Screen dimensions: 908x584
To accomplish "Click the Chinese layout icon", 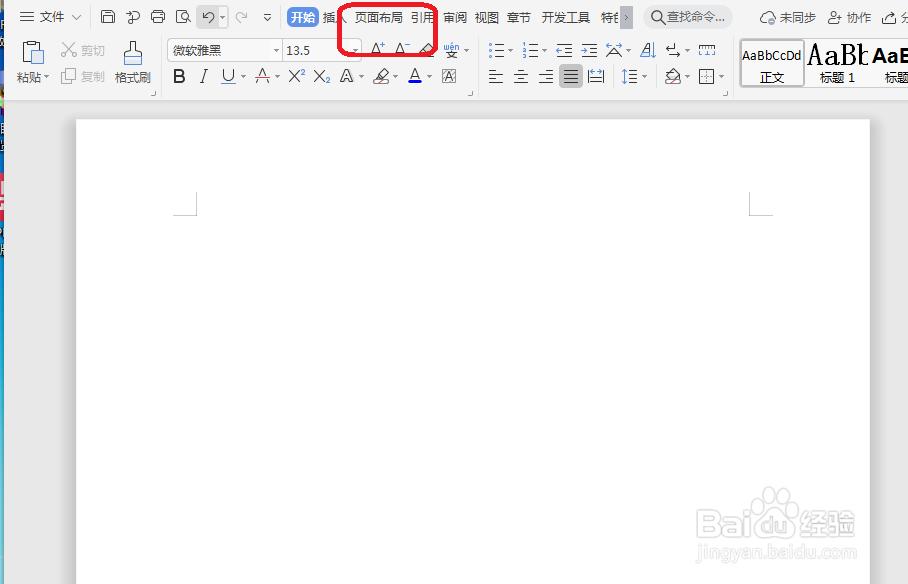I will 614,50.
